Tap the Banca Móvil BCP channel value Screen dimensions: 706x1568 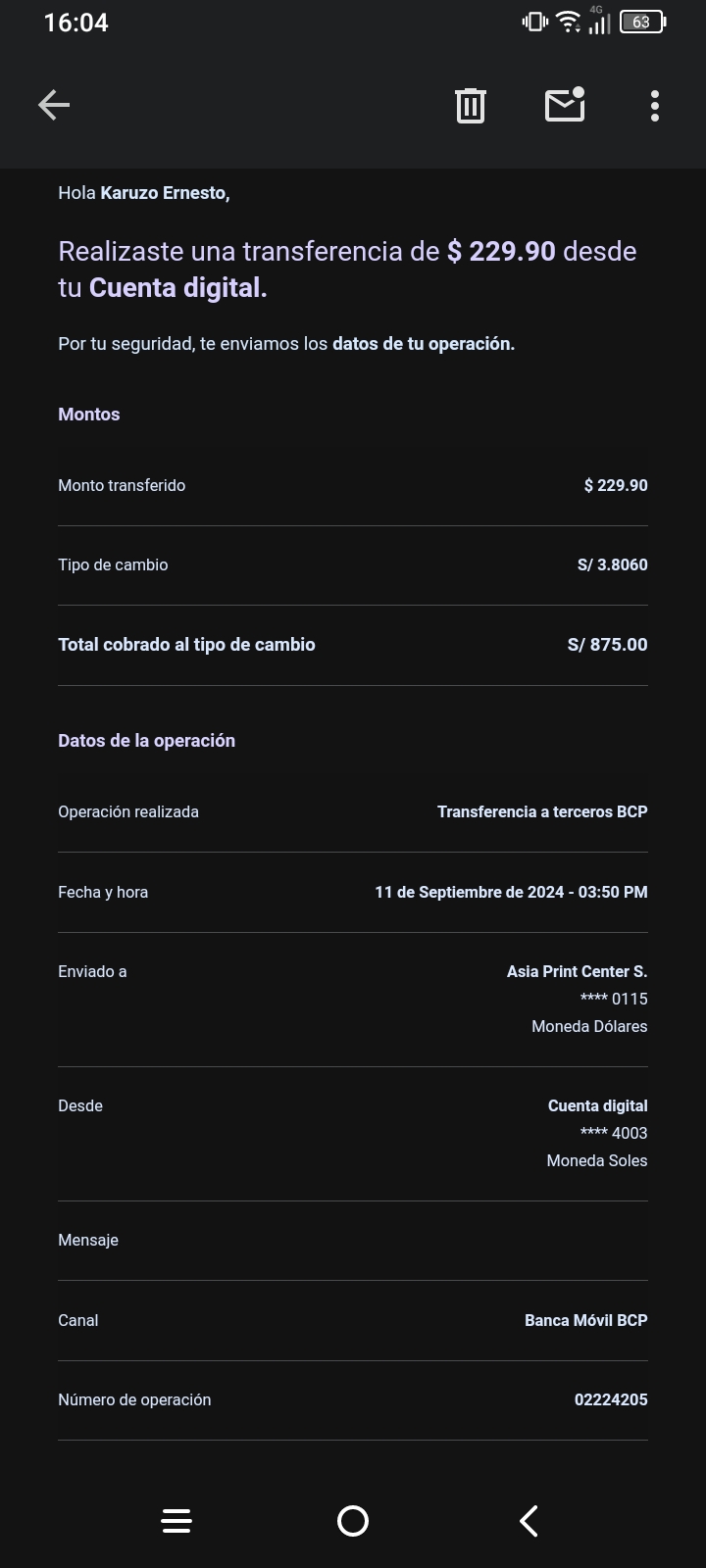coord(585,1320)
